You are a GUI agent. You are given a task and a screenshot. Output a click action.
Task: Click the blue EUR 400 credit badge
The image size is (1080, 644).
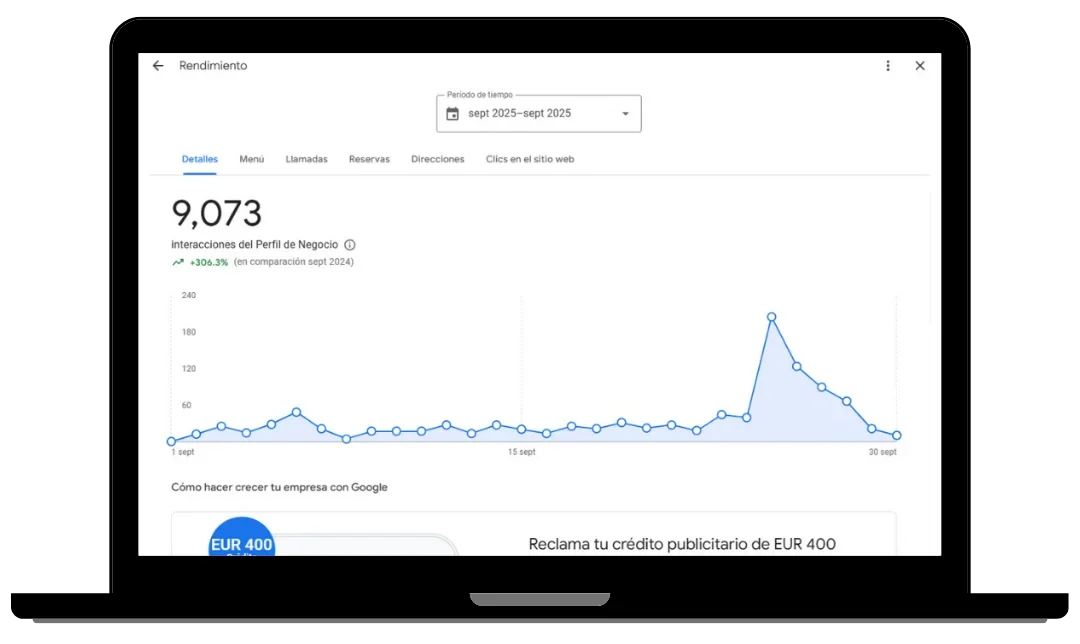coord(242,541)
